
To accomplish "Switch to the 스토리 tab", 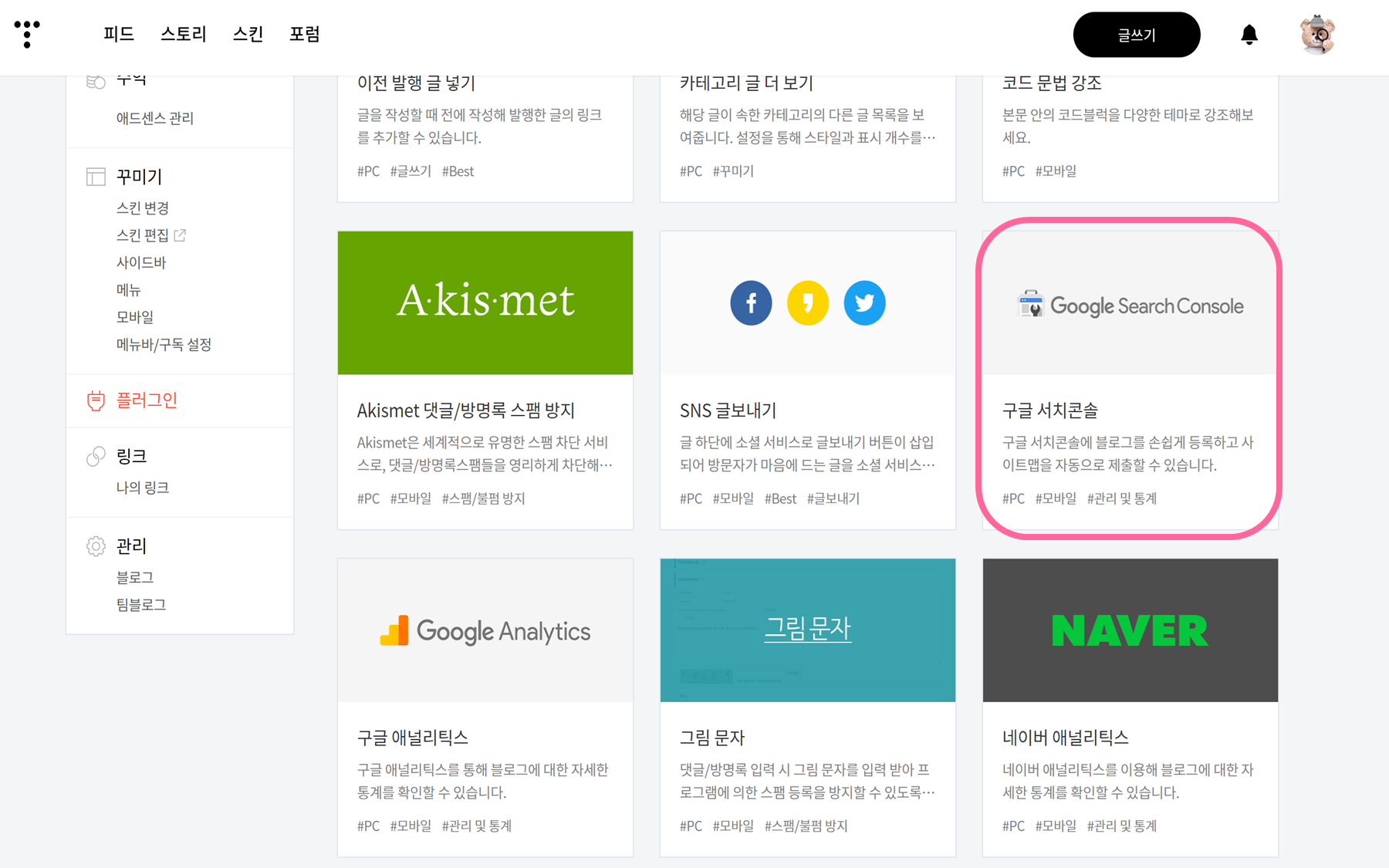I will coord(183,34).
